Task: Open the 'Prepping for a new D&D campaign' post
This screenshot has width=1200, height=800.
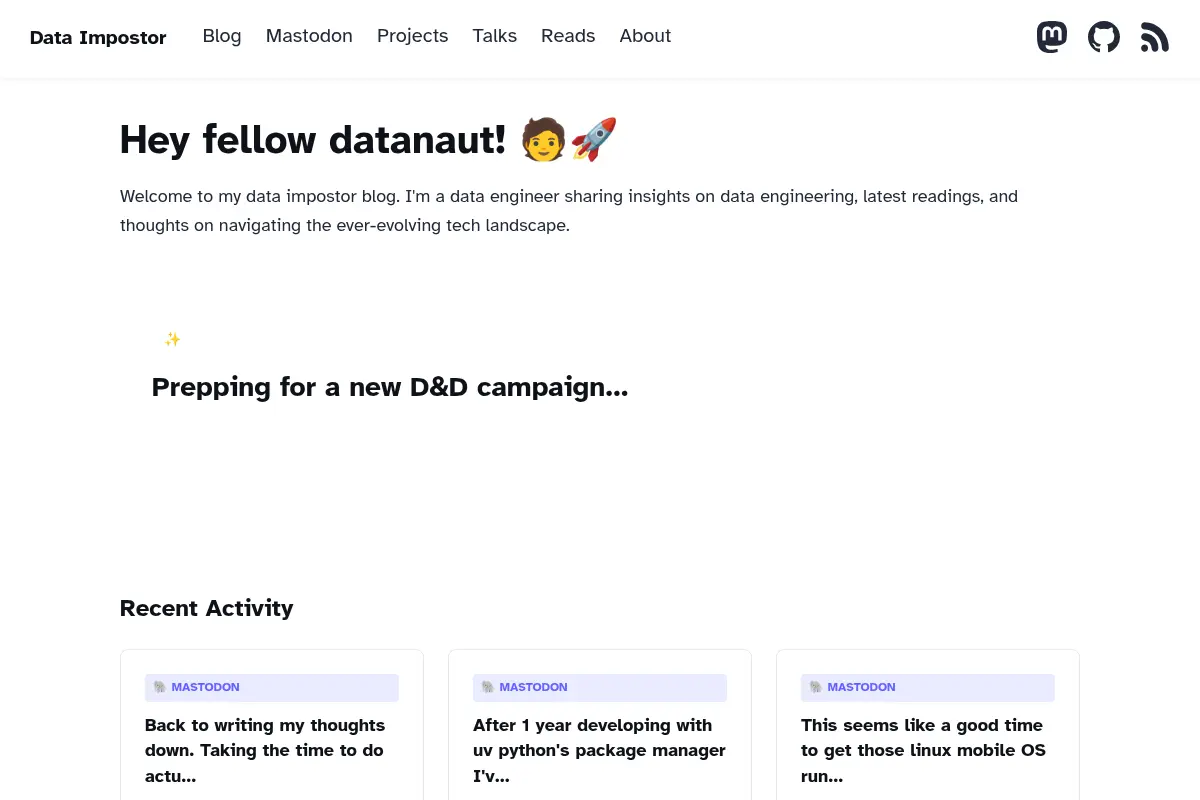Action: 390,387
